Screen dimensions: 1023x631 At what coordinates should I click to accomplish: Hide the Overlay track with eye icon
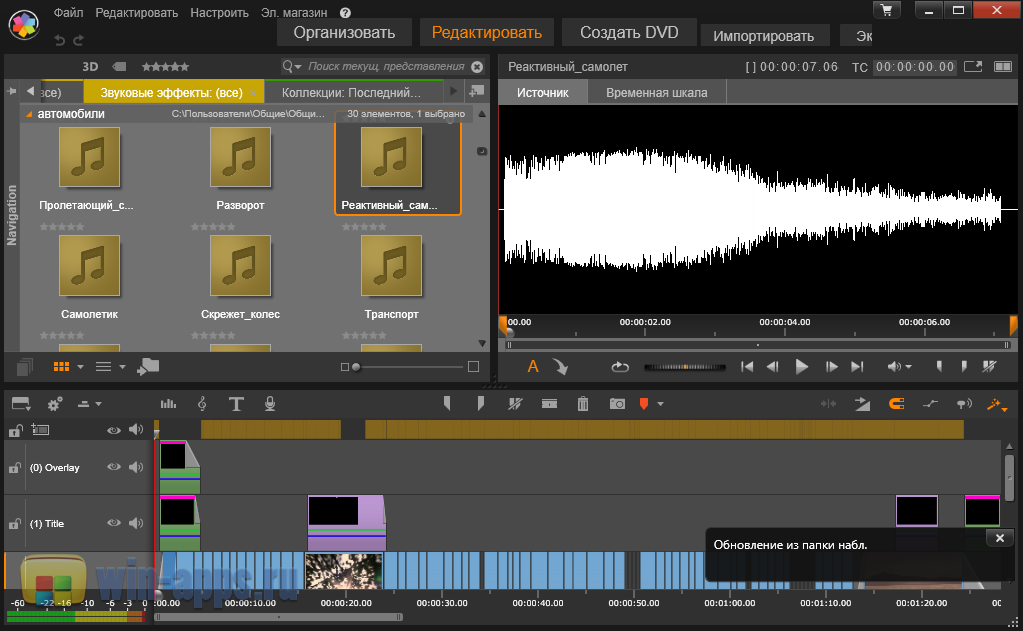click(114, 467)
